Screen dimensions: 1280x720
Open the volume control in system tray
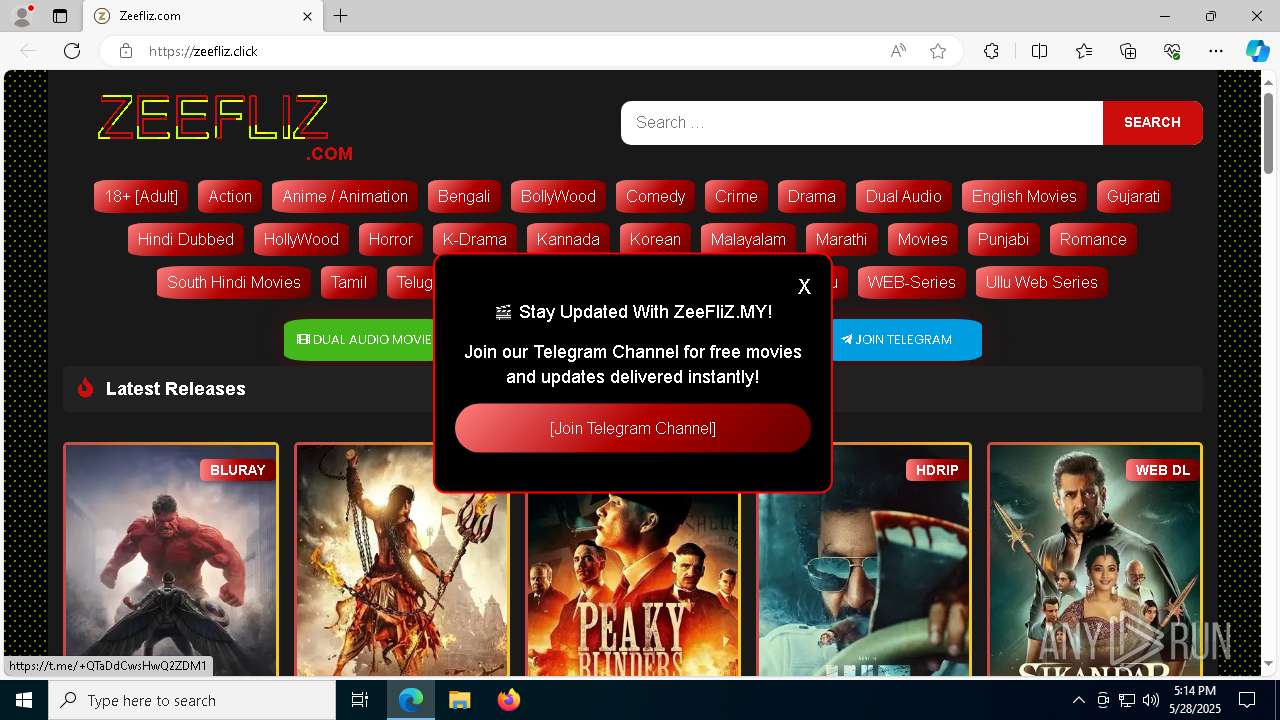(1150, 700)
